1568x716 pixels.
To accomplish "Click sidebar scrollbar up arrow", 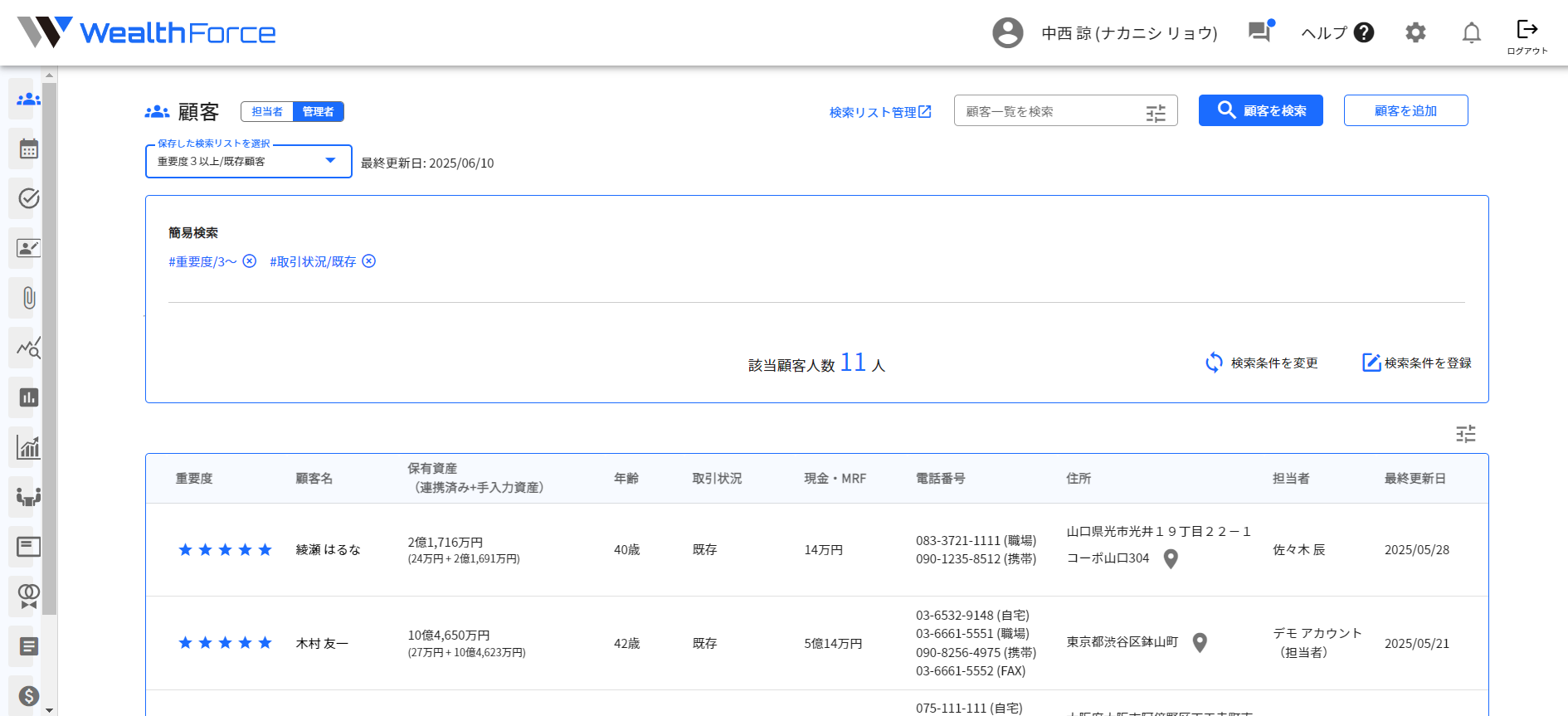I will tap(49, 75).
